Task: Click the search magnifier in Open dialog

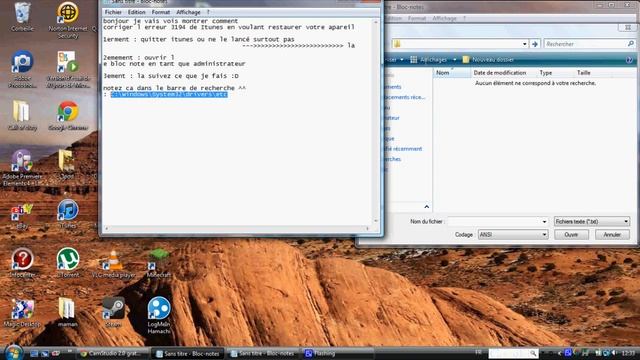Action: (x=631, y=44)
